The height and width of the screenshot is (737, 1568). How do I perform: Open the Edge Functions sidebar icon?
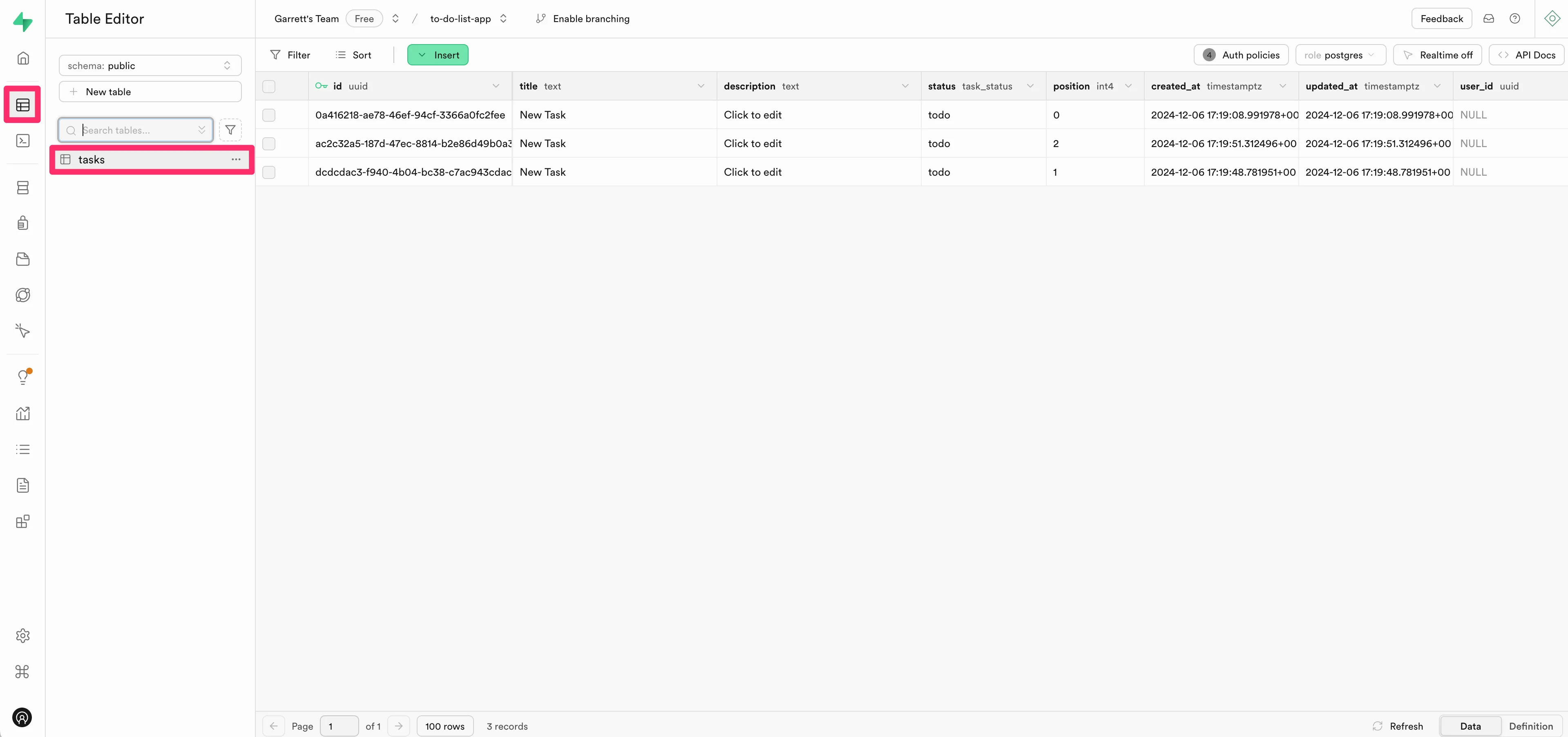tap(22, 295)
